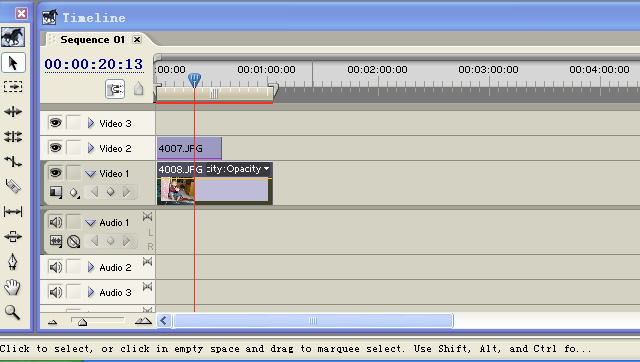Select the Slip tool

(x=13, y=211)
